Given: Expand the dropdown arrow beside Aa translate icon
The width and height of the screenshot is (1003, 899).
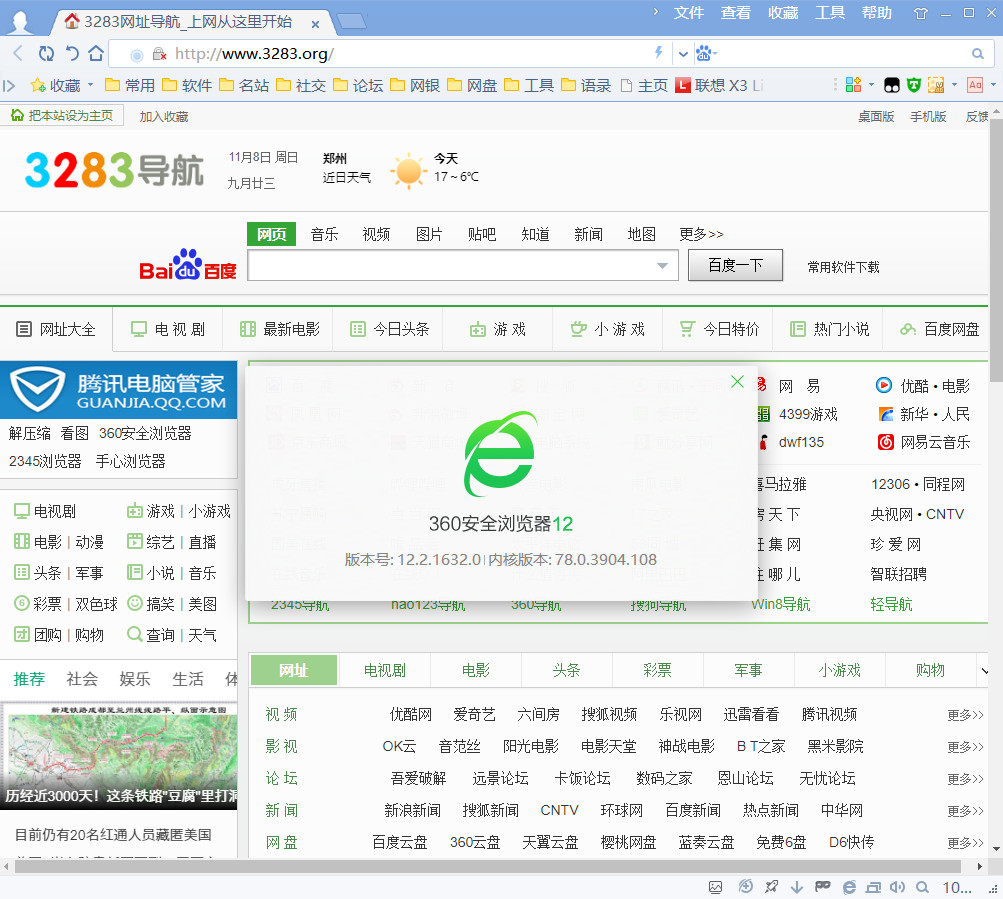Looking at the screenshot, I should pos(993,84).
